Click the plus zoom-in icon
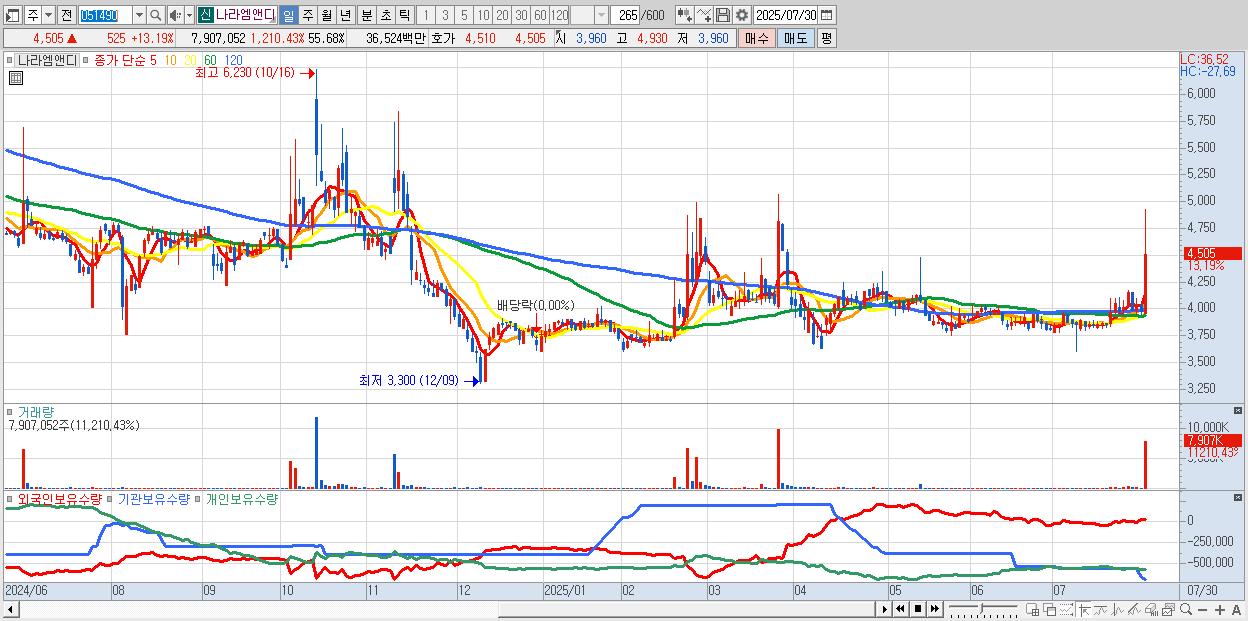Screen dimensions: 1248x621 point(1220,610)
